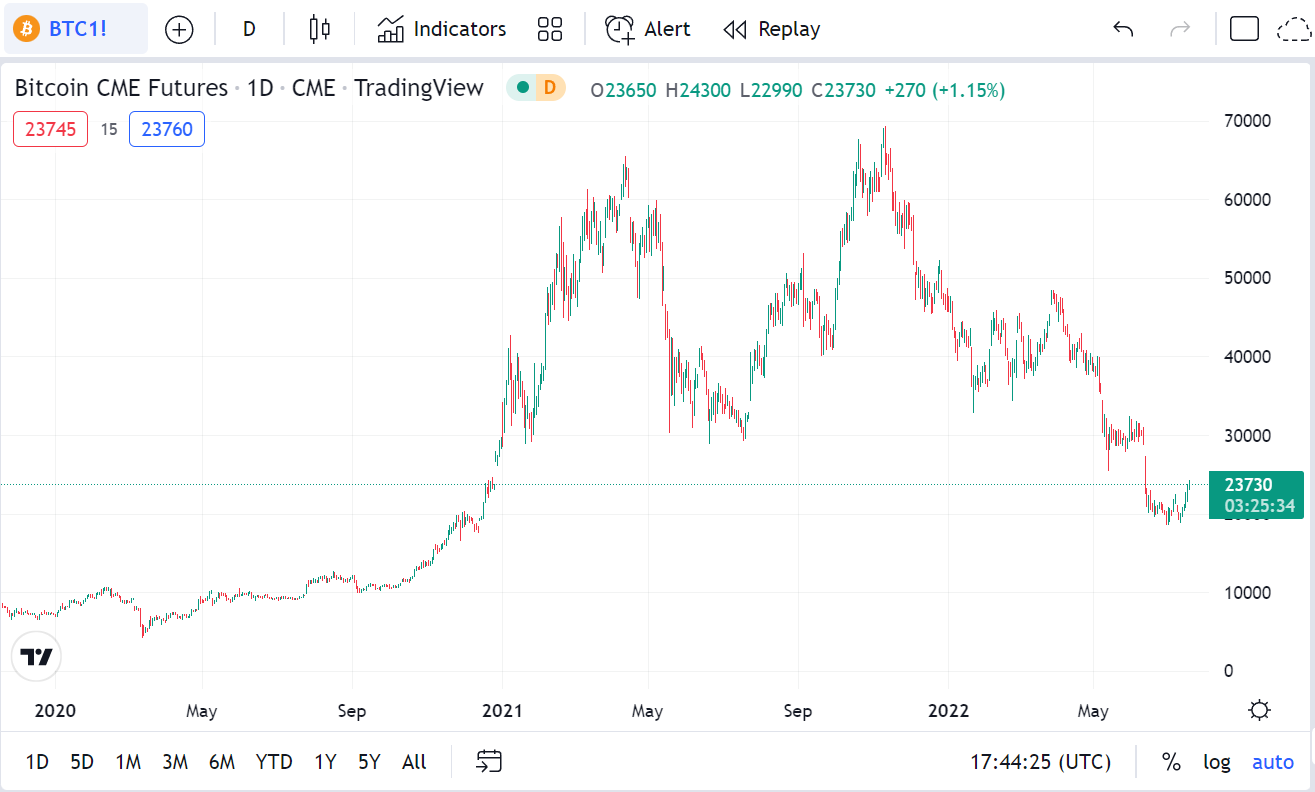Click the L22990 low value
Viewport: 1315px width, 792px height.
(x=771, y=90)
